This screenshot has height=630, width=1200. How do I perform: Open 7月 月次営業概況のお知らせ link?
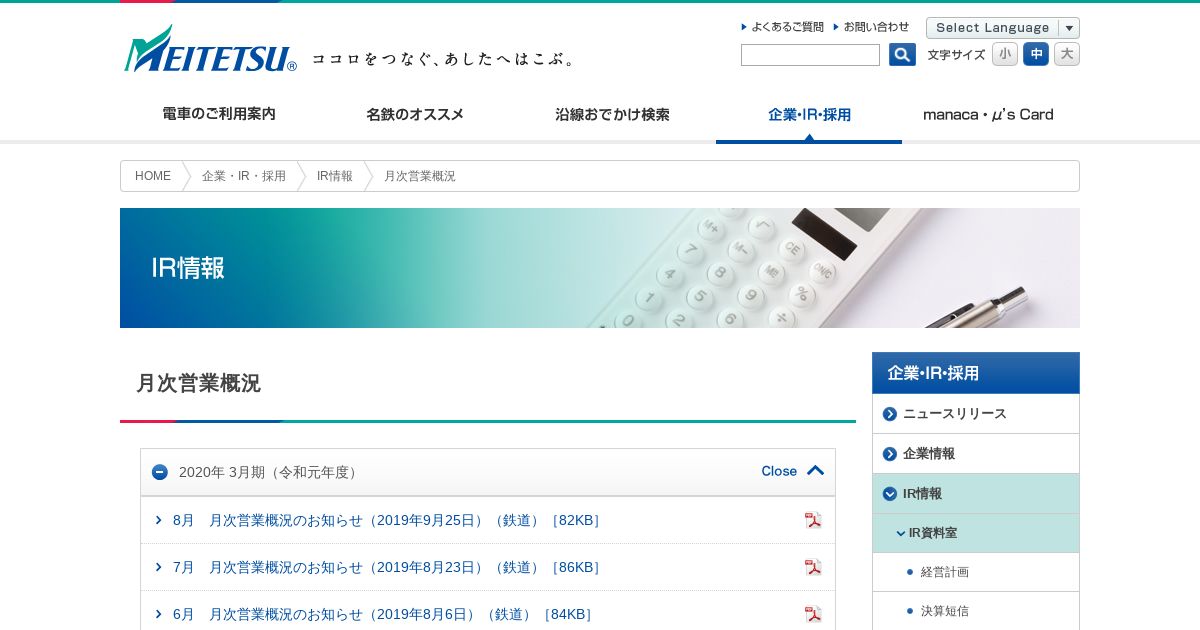point(386,567)
